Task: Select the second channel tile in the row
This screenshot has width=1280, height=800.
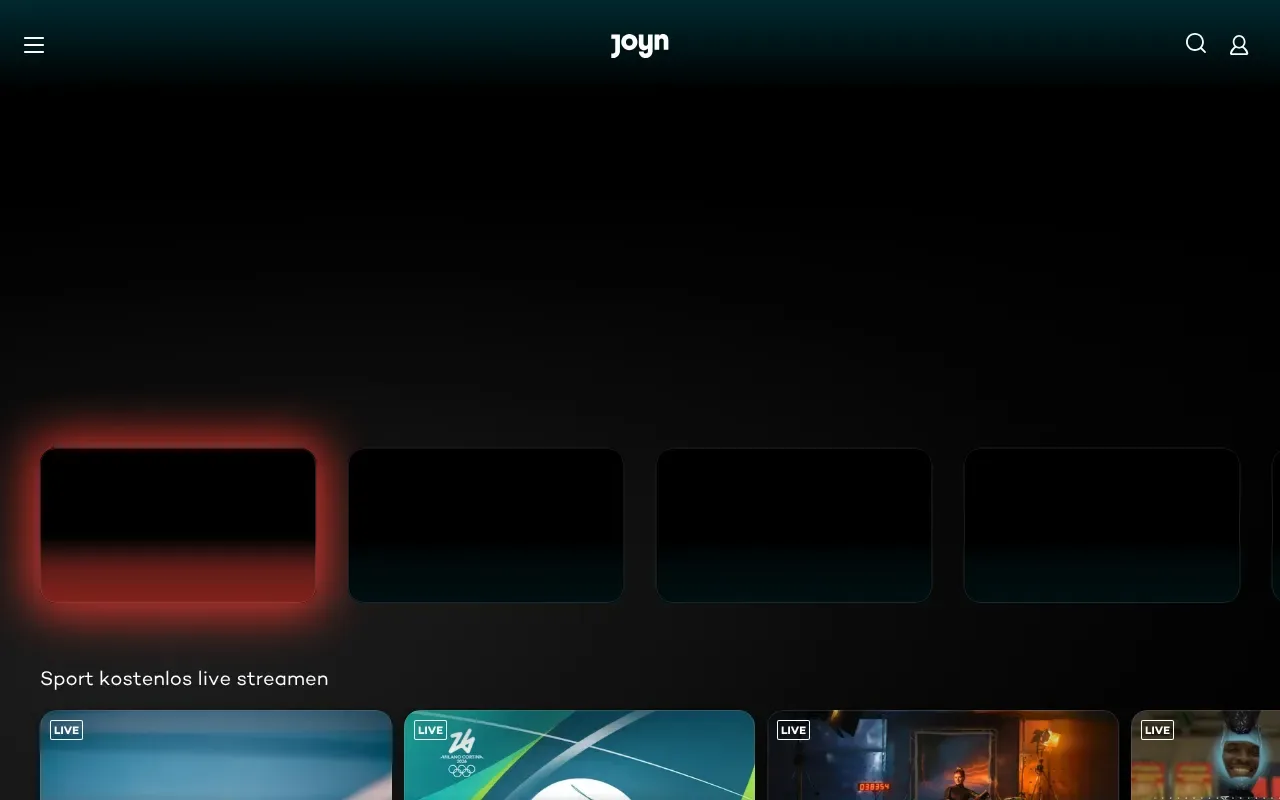Action: (x=486, y=525)
